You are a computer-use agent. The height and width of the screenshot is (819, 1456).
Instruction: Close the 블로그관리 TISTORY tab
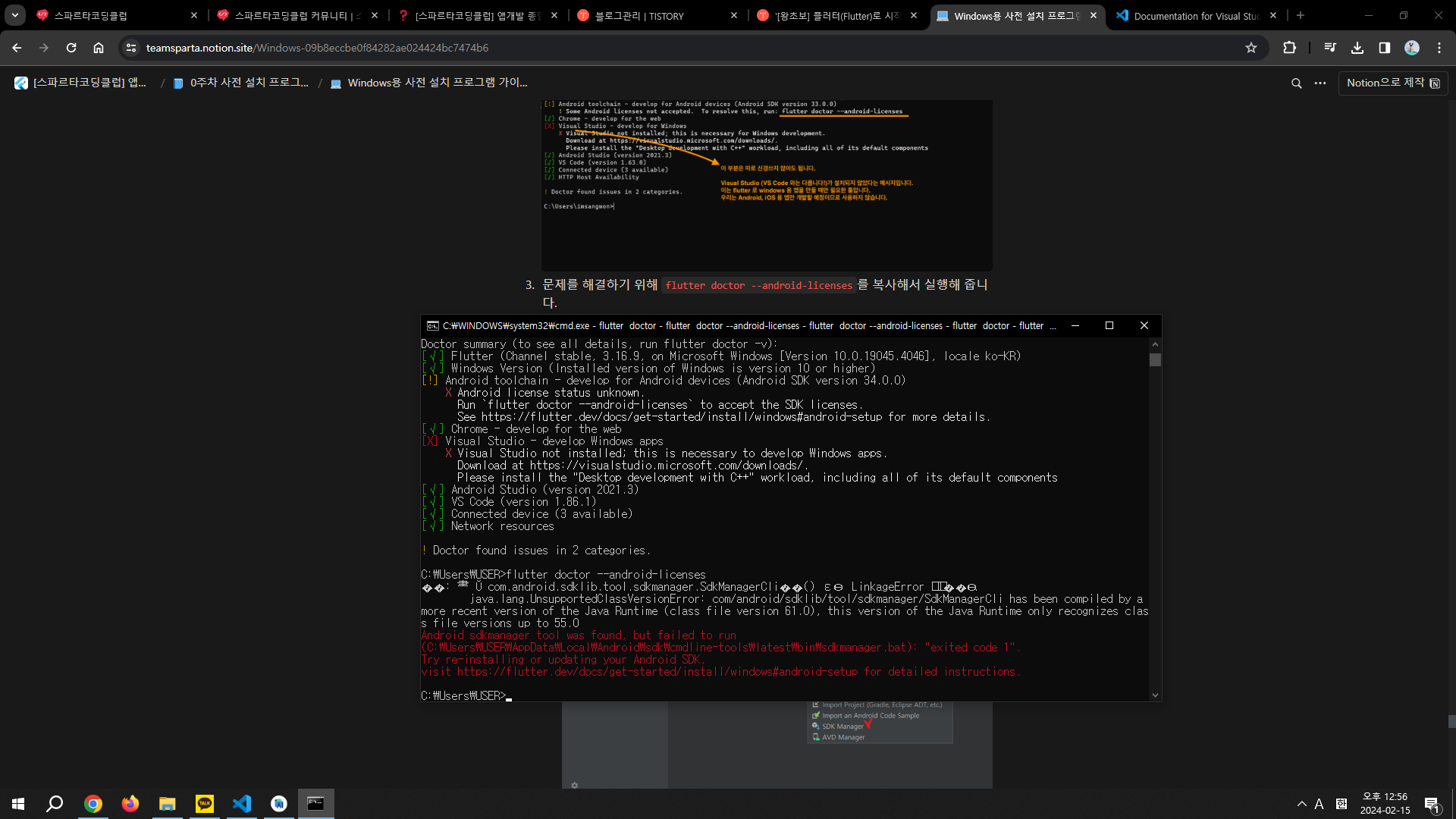[x=733, y=15]
